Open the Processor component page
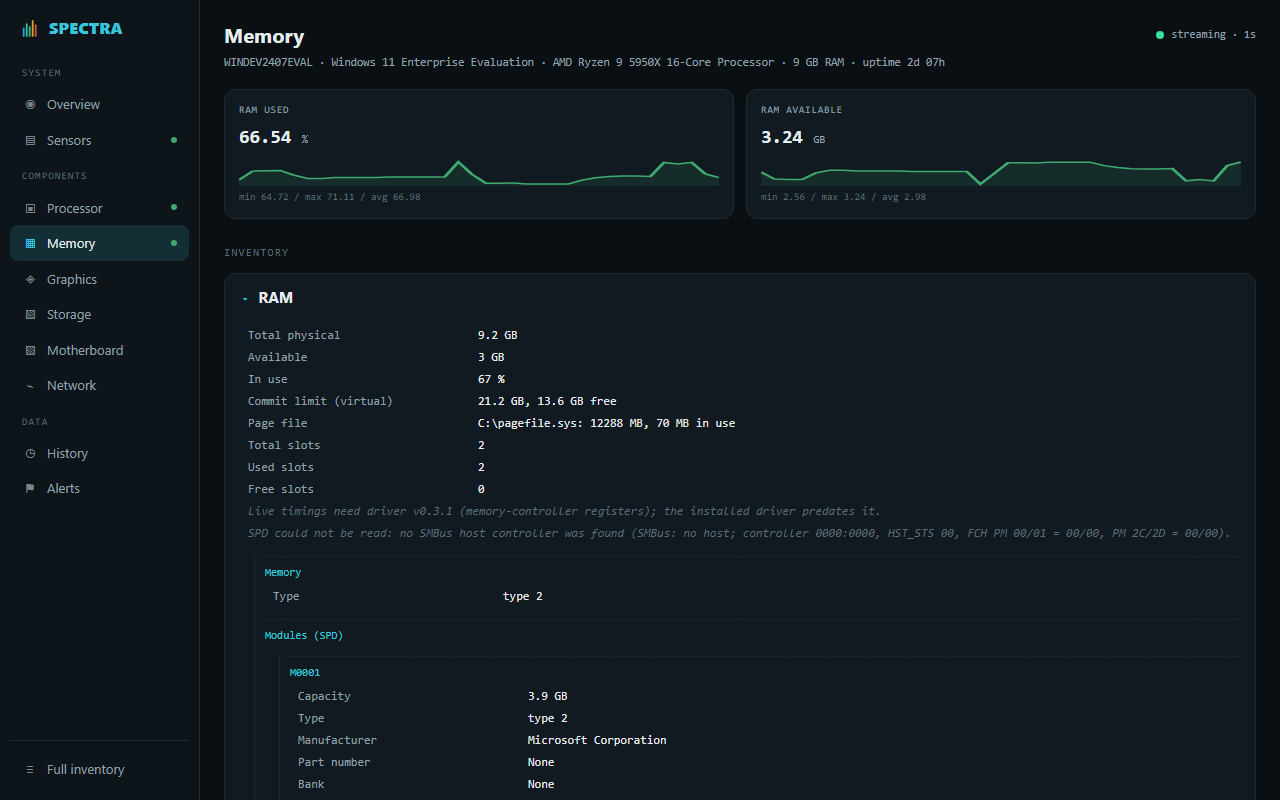 pos(99,208)
